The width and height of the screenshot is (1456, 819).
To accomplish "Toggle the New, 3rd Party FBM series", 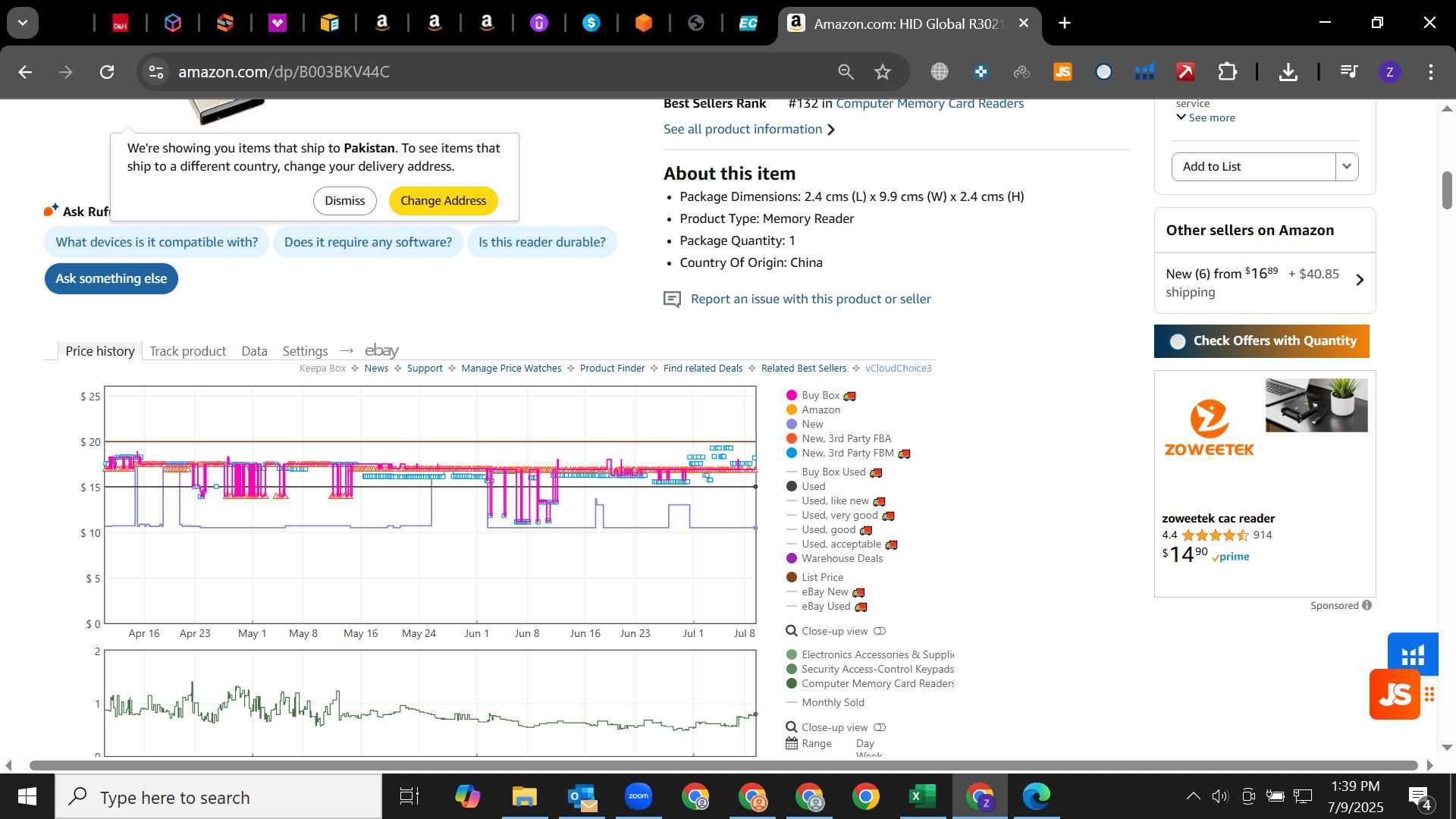I will point(848,453).
